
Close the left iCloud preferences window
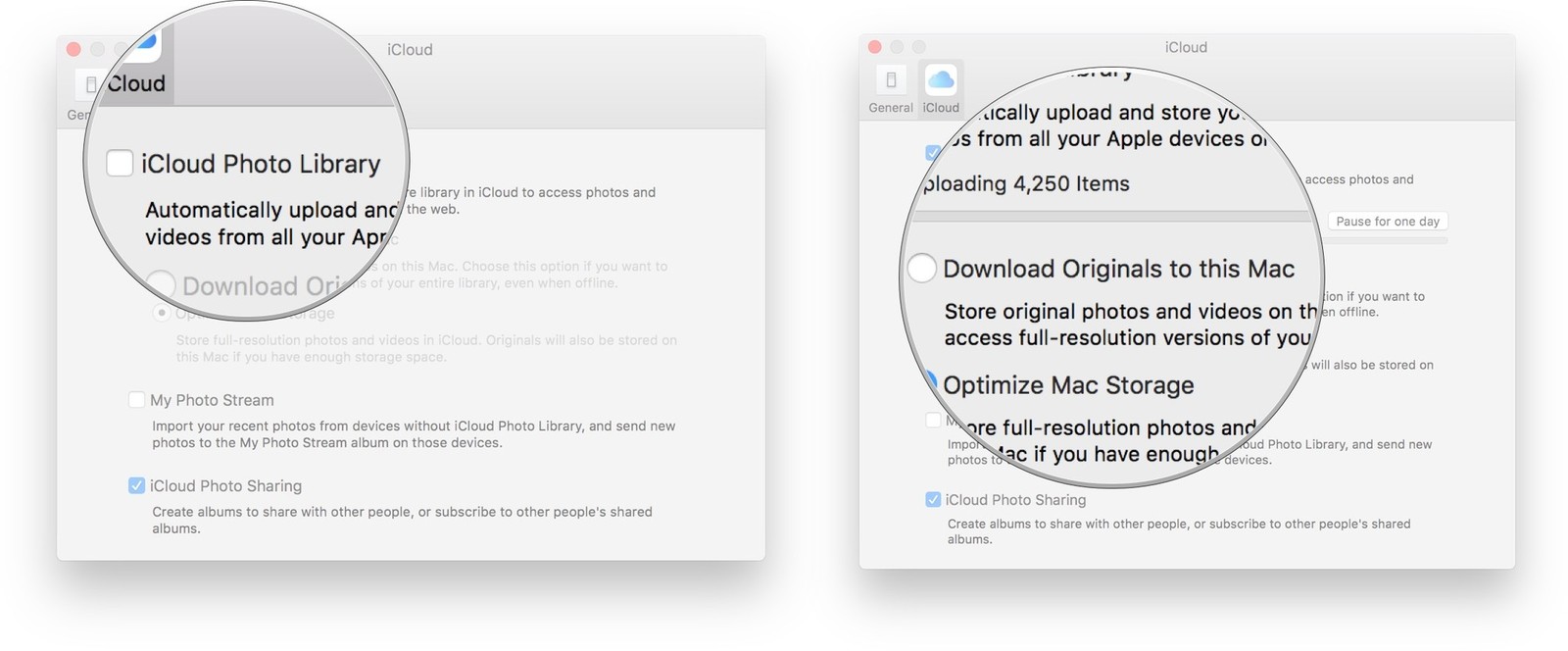pos(73,49)
